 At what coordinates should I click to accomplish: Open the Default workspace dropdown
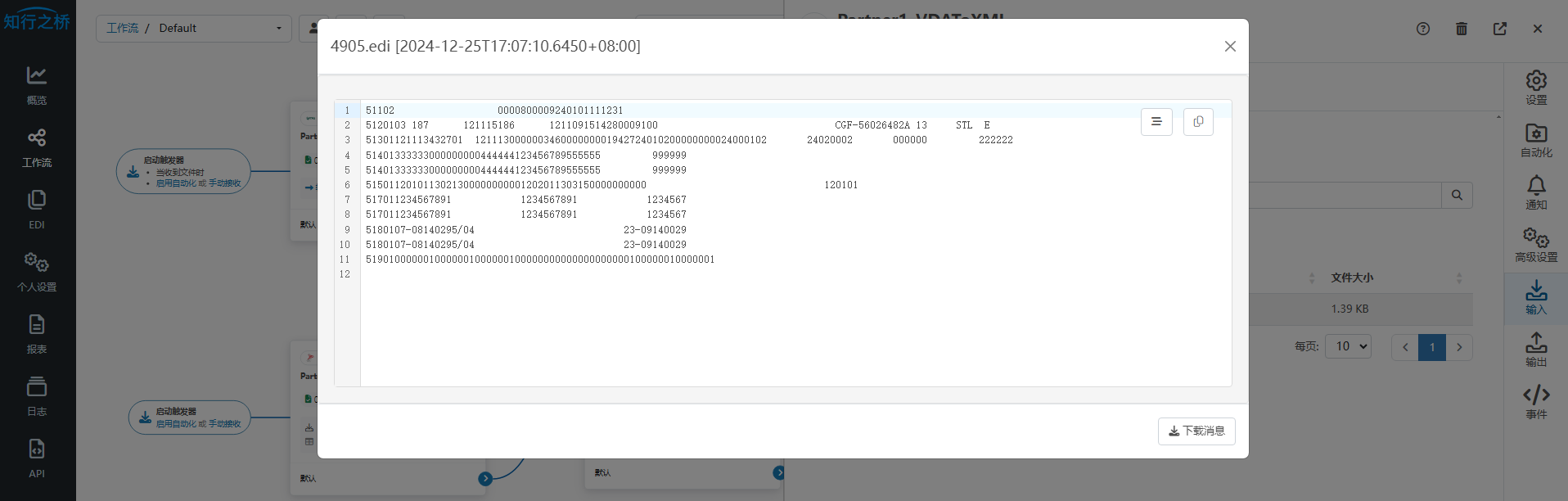coord(194,28)
